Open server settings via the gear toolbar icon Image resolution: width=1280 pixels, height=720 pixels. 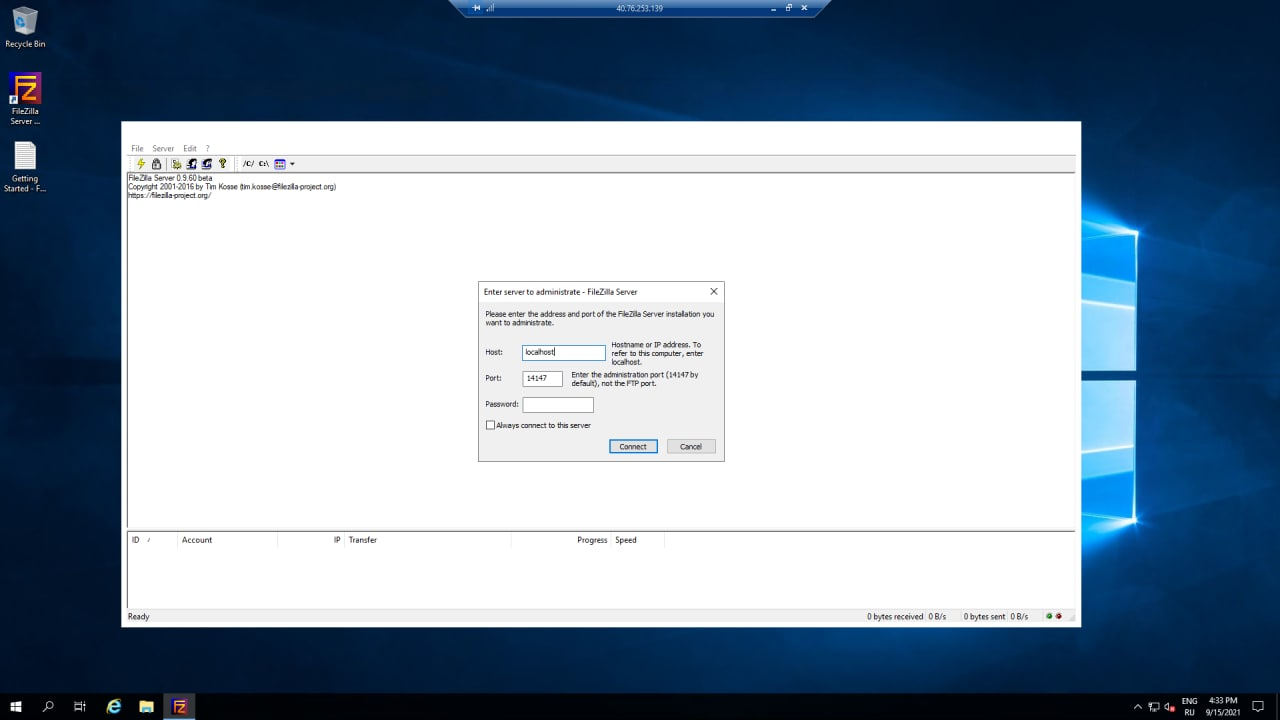pyautogui.click(x=176, y=164)
